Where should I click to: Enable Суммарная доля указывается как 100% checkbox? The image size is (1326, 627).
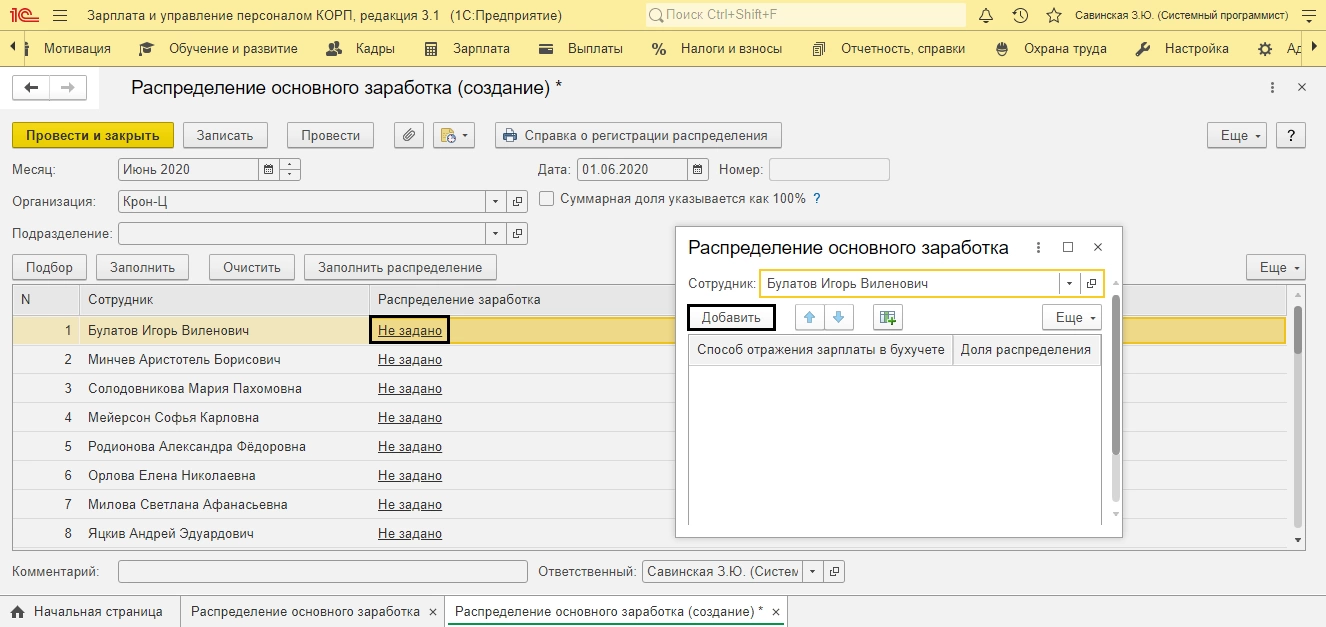pos(546,198)
